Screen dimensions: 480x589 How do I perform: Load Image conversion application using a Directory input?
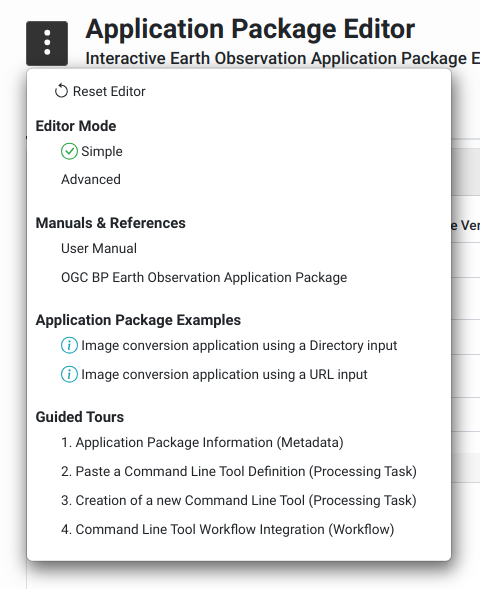(x=239, y=345)
